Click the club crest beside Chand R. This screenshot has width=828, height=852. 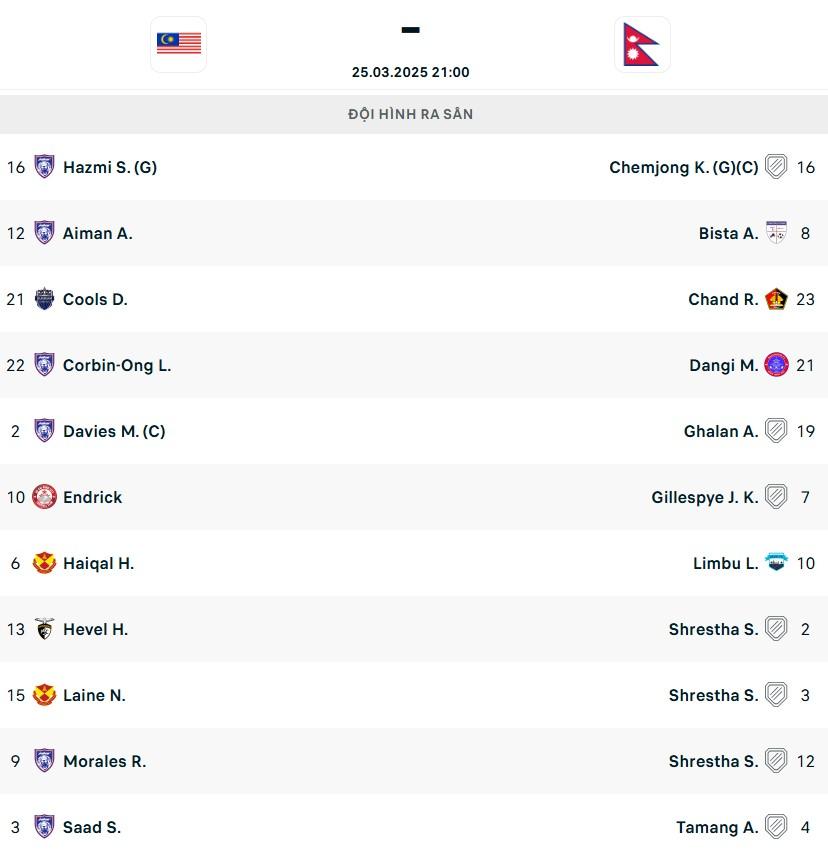pos(776,299)
